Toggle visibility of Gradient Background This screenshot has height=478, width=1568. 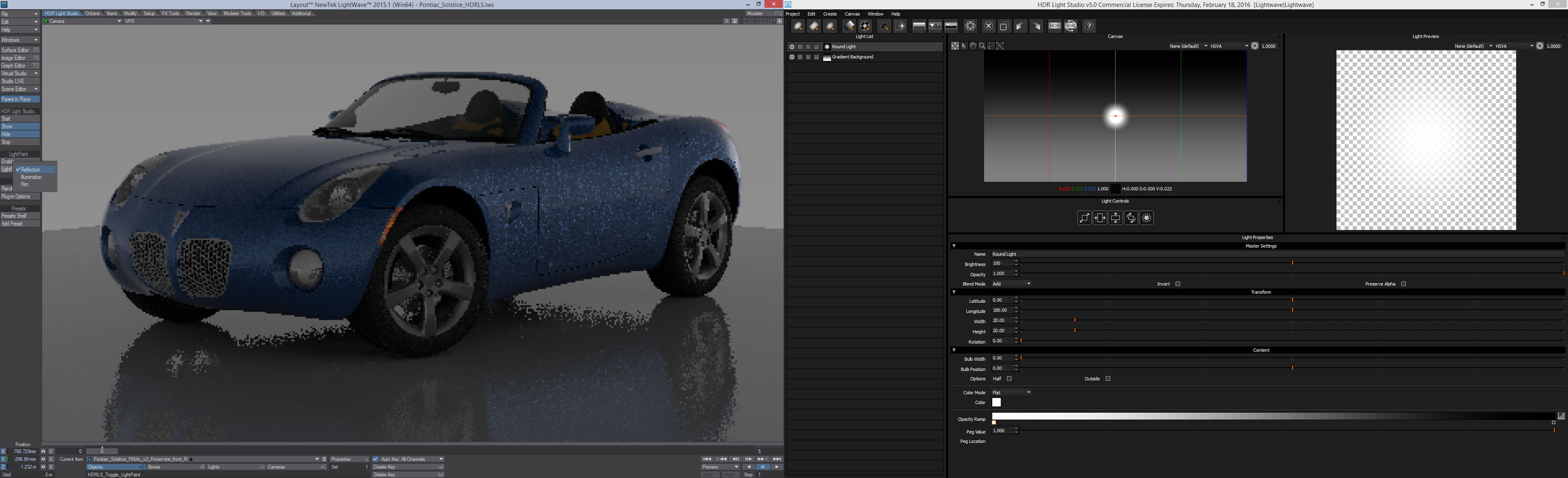click(x=792, y=57)
